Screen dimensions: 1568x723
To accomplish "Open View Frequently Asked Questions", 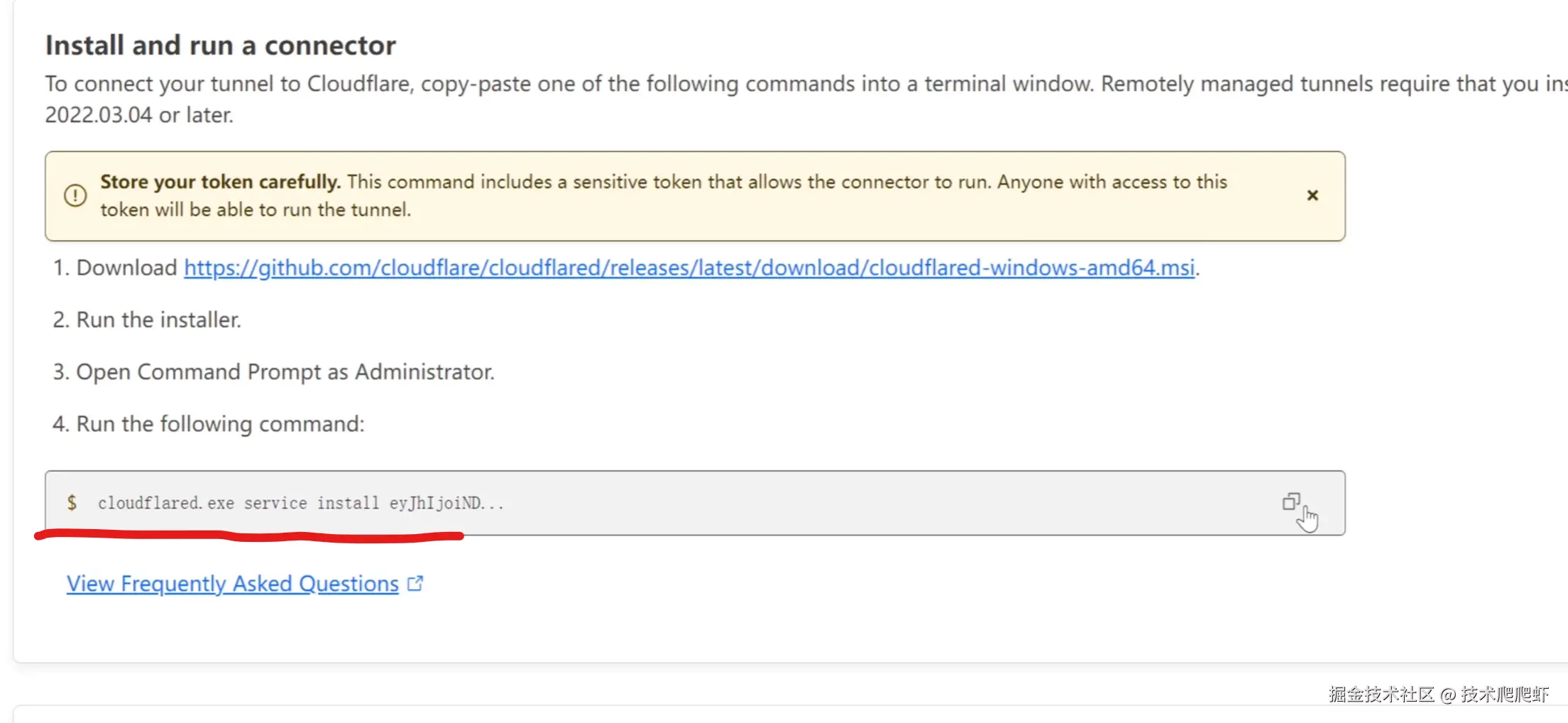I will [x=232, y=583].
